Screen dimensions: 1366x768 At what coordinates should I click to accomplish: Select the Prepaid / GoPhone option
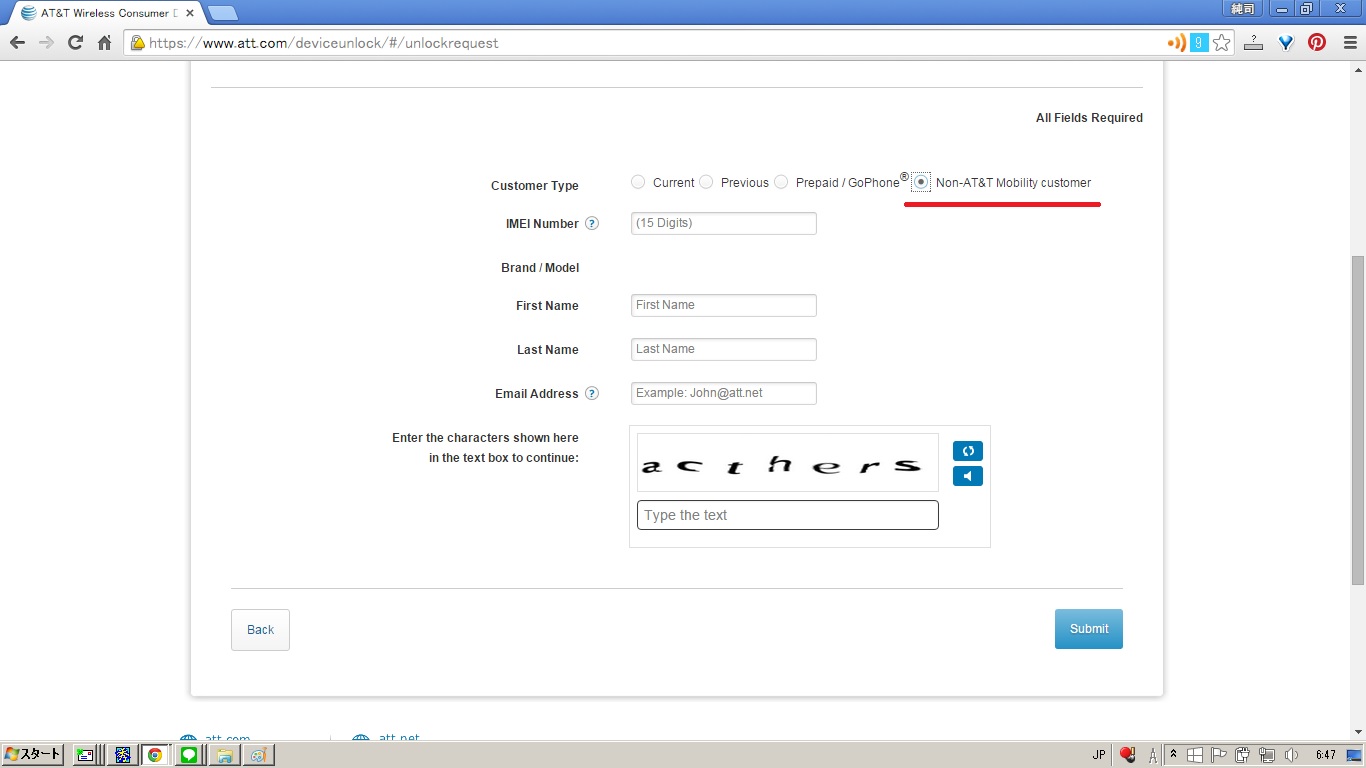781,182
